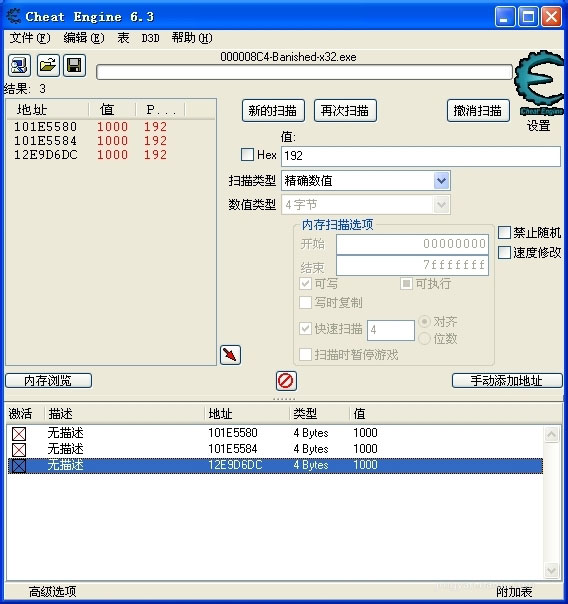Click the value input field containing 192
The image size is (568, 604).
click(x=421, y=156)
